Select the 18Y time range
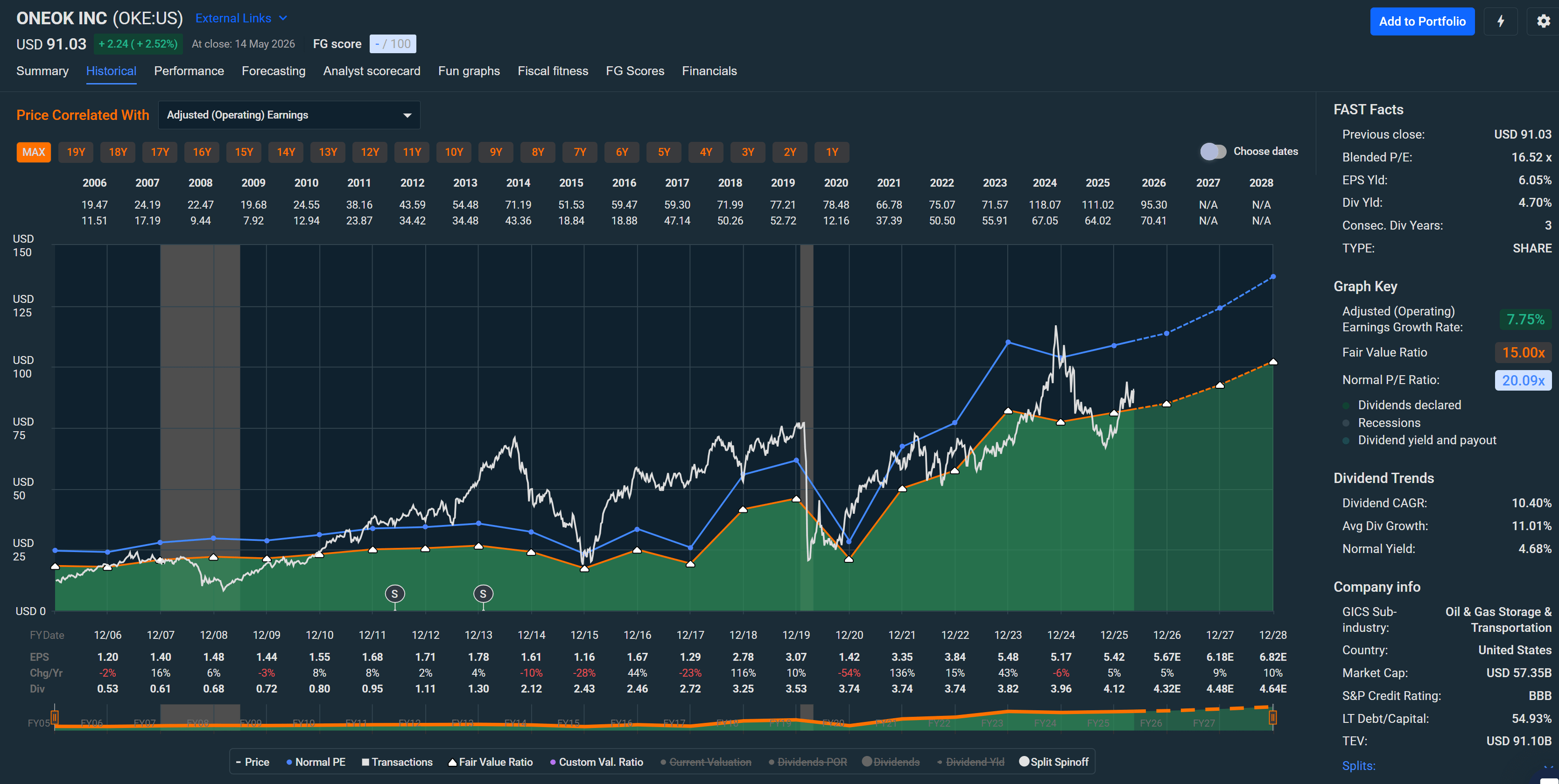The image size is (1559, 784). 118,152
